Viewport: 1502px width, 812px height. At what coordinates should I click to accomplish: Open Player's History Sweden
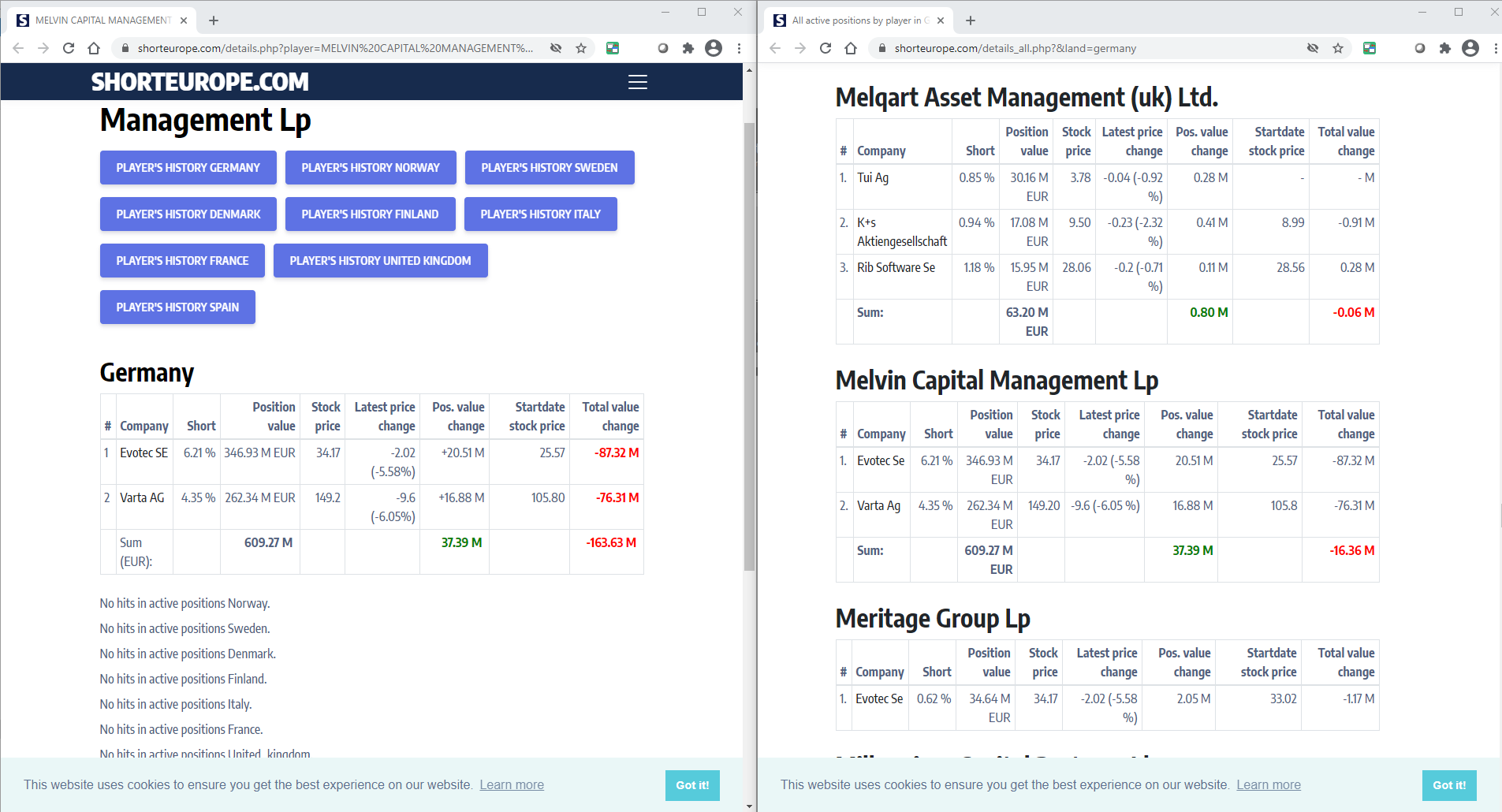[550, 167]
